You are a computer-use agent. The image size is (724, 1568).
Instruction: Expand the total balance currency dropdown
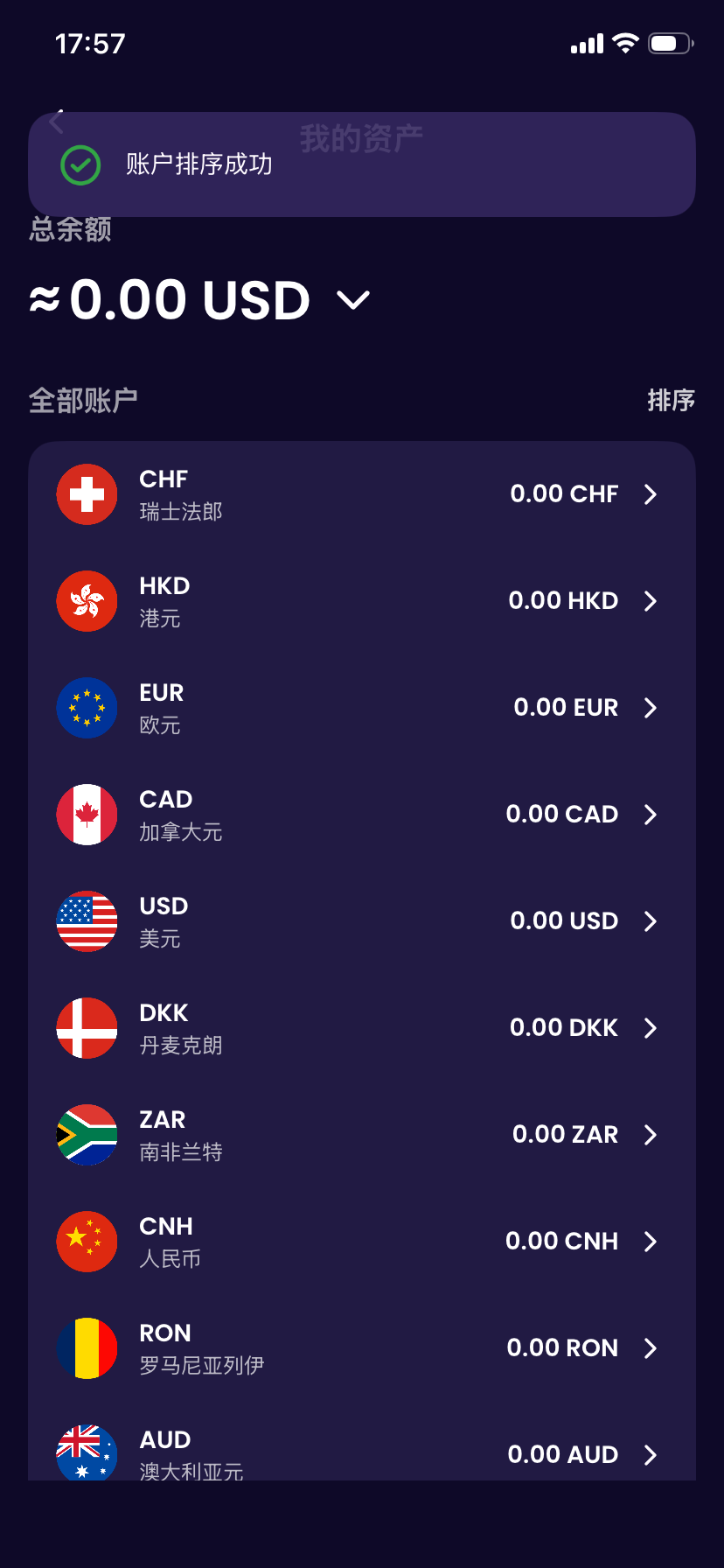[x=353, y=301]
